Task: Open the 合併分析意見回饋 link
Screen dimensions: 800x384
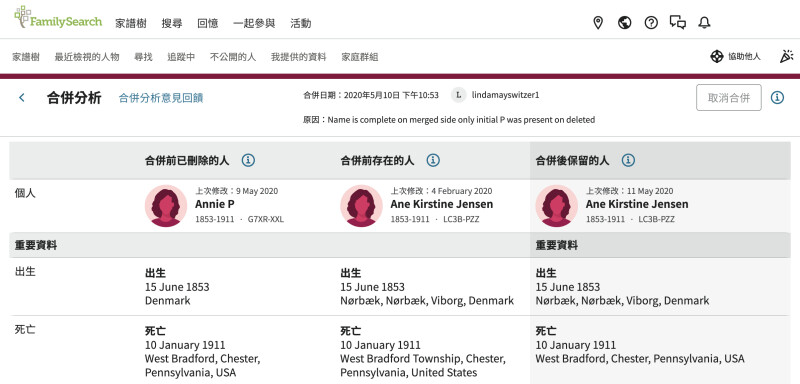Action: (x=161, y=98)
